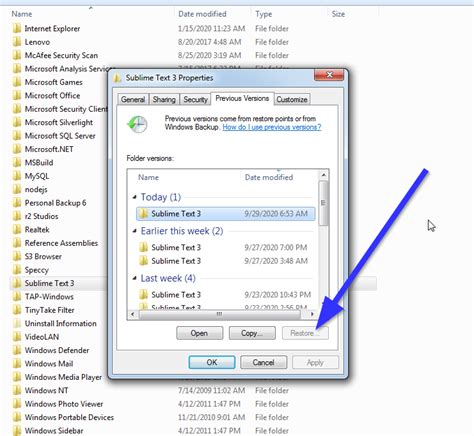Select the Windows NT folder
The width and height of the screenshot is (474, 436).
click(x=46, y=390)
